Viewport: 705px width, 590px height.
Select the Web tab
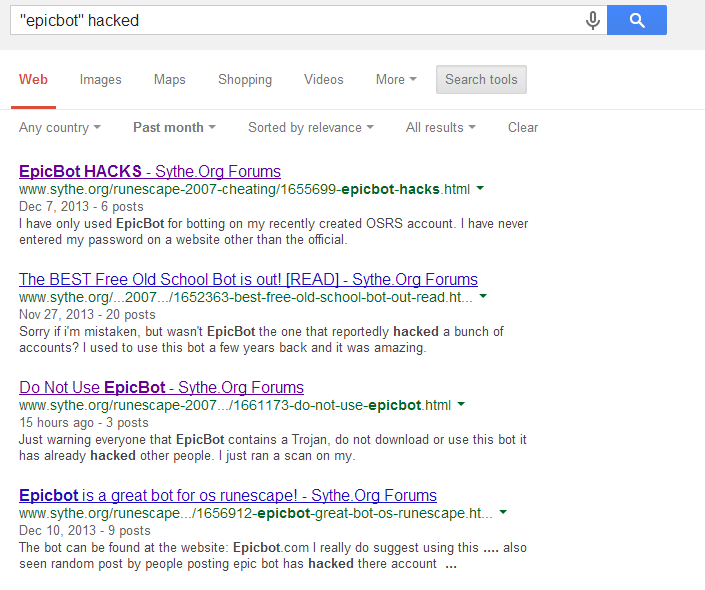pyautogui.click(x=33, y=80)
